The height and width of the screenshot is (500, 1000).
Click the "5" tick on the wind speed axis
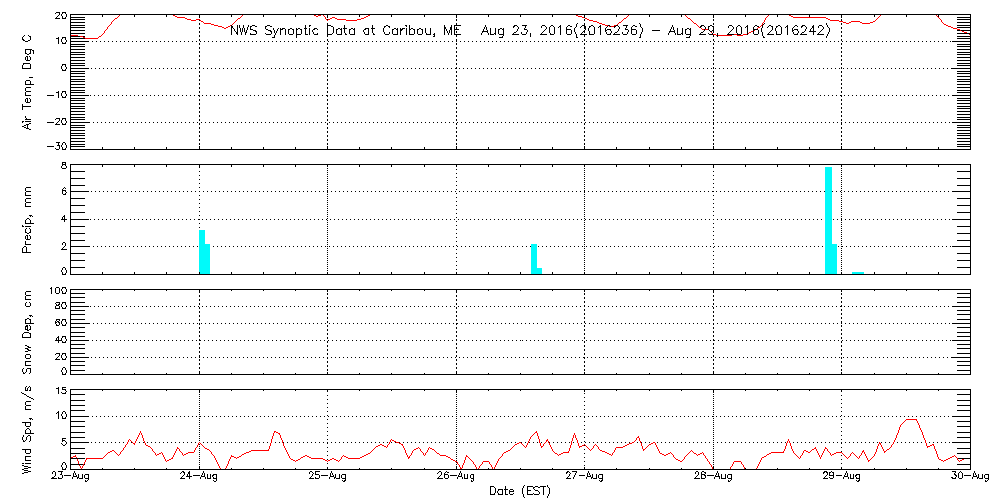click(x=62, y=442)
